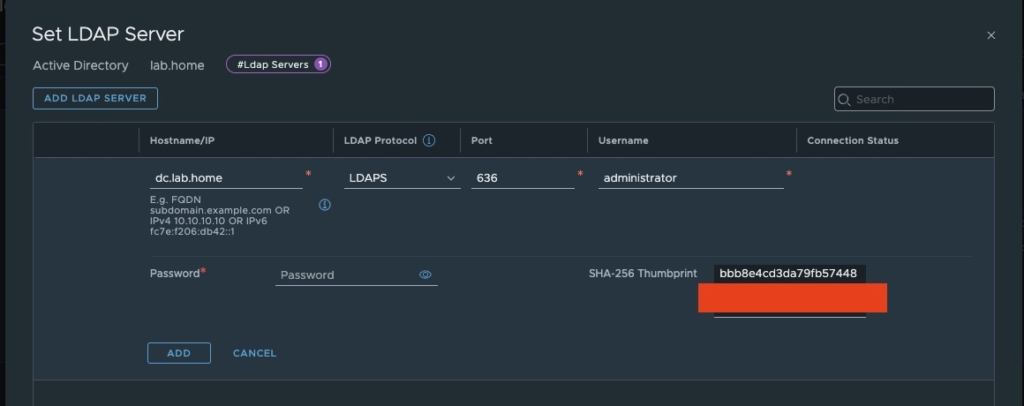Screen dimensions: 1024x406
Task: Click the Port column header
Action: (x=481, y=141)
